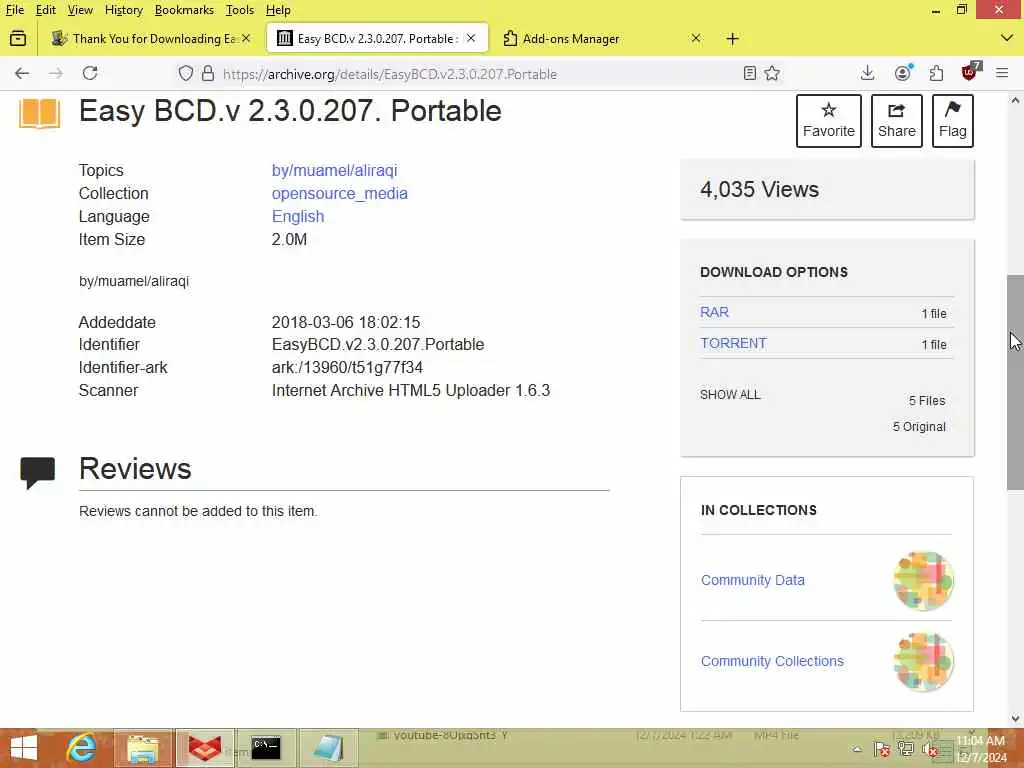
Task: Click the scrollbar down arrow
Action: click(1015, 719)
